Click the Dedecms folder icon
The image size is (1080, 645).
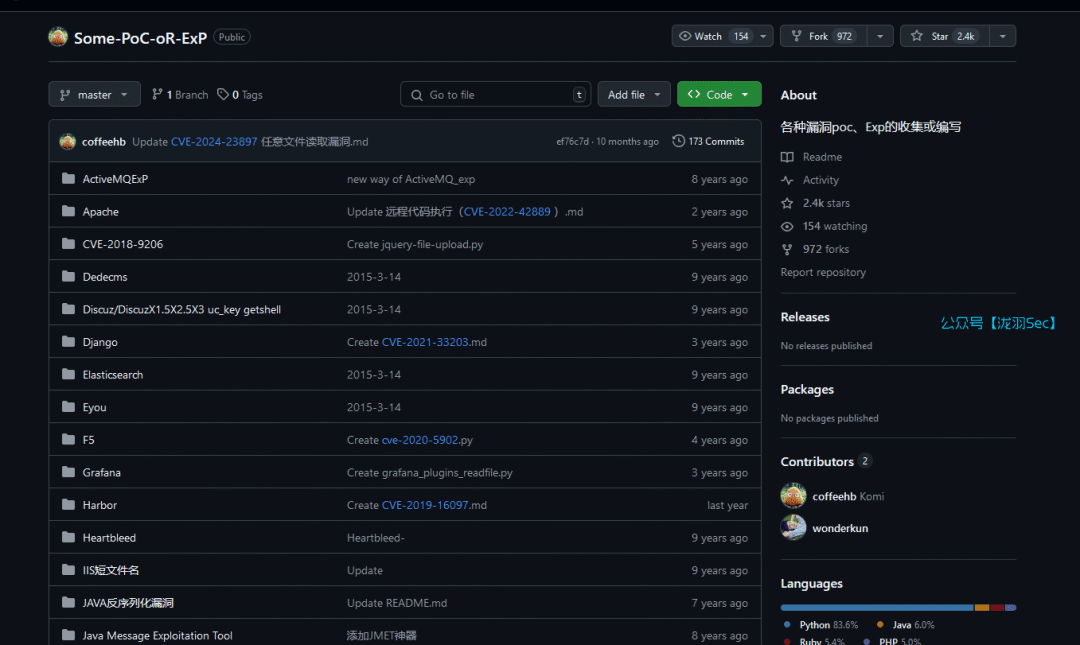[x=68, y=276]
